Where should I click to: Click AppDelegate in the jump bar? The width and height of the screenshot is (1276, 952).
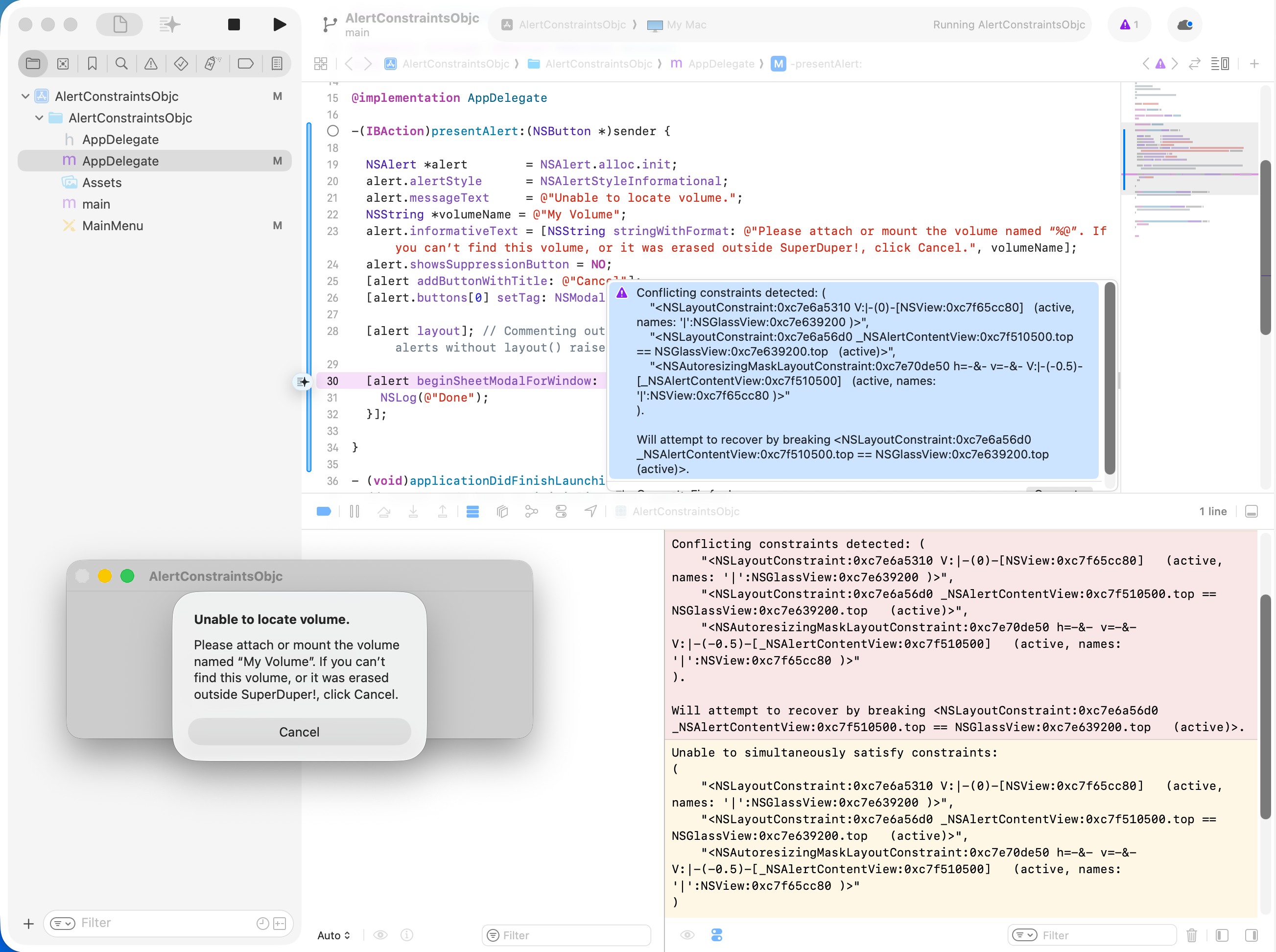point(712,63)
